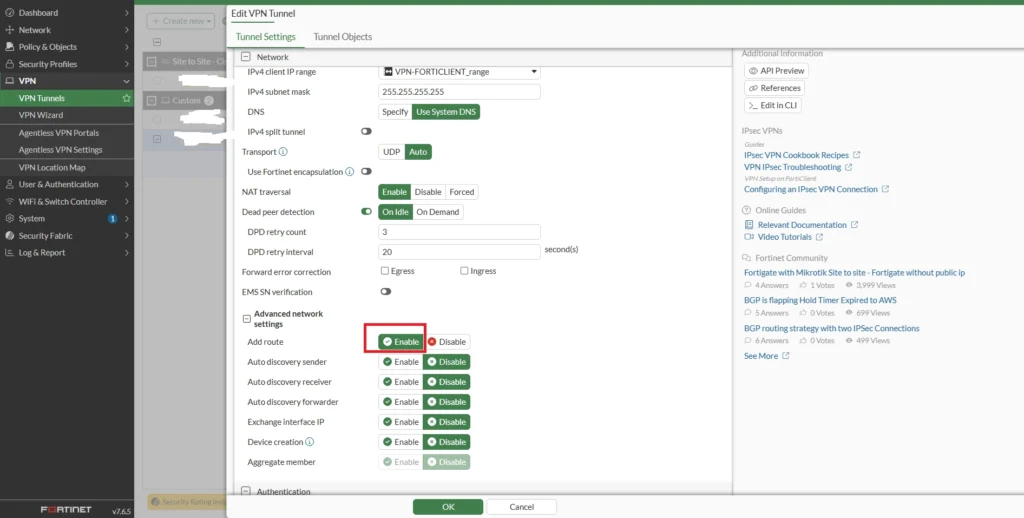This screenshot has height=518, width=1024.
Task: Check the Egress forward error correction box
Action: 385,271
